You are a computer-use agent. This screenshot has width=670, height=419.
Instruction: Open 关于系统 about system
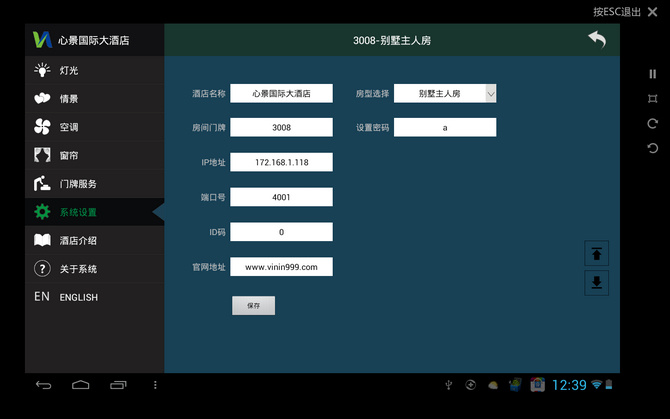(x=94, y=269)
